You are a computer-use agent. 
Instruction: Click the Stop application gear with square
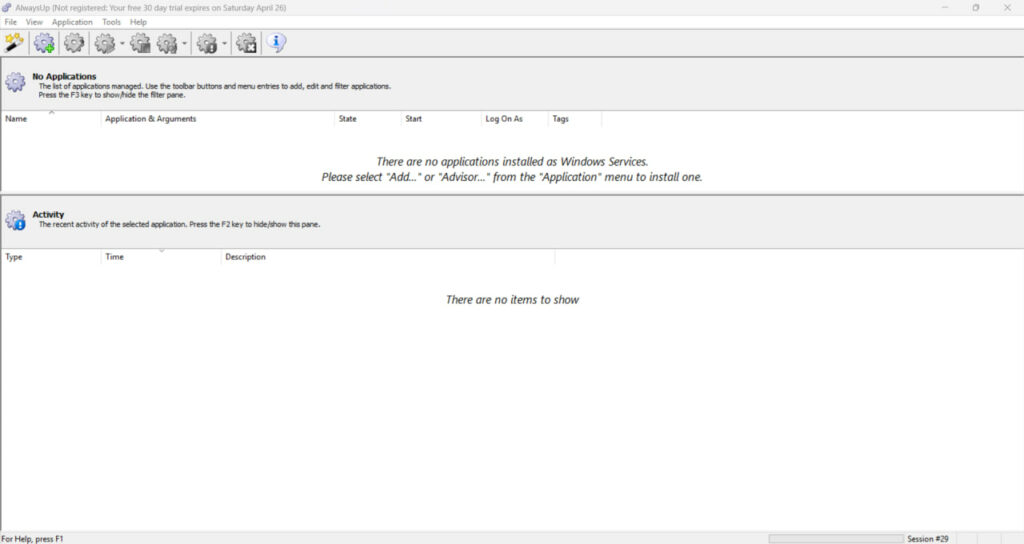click(x=140, y=43)
